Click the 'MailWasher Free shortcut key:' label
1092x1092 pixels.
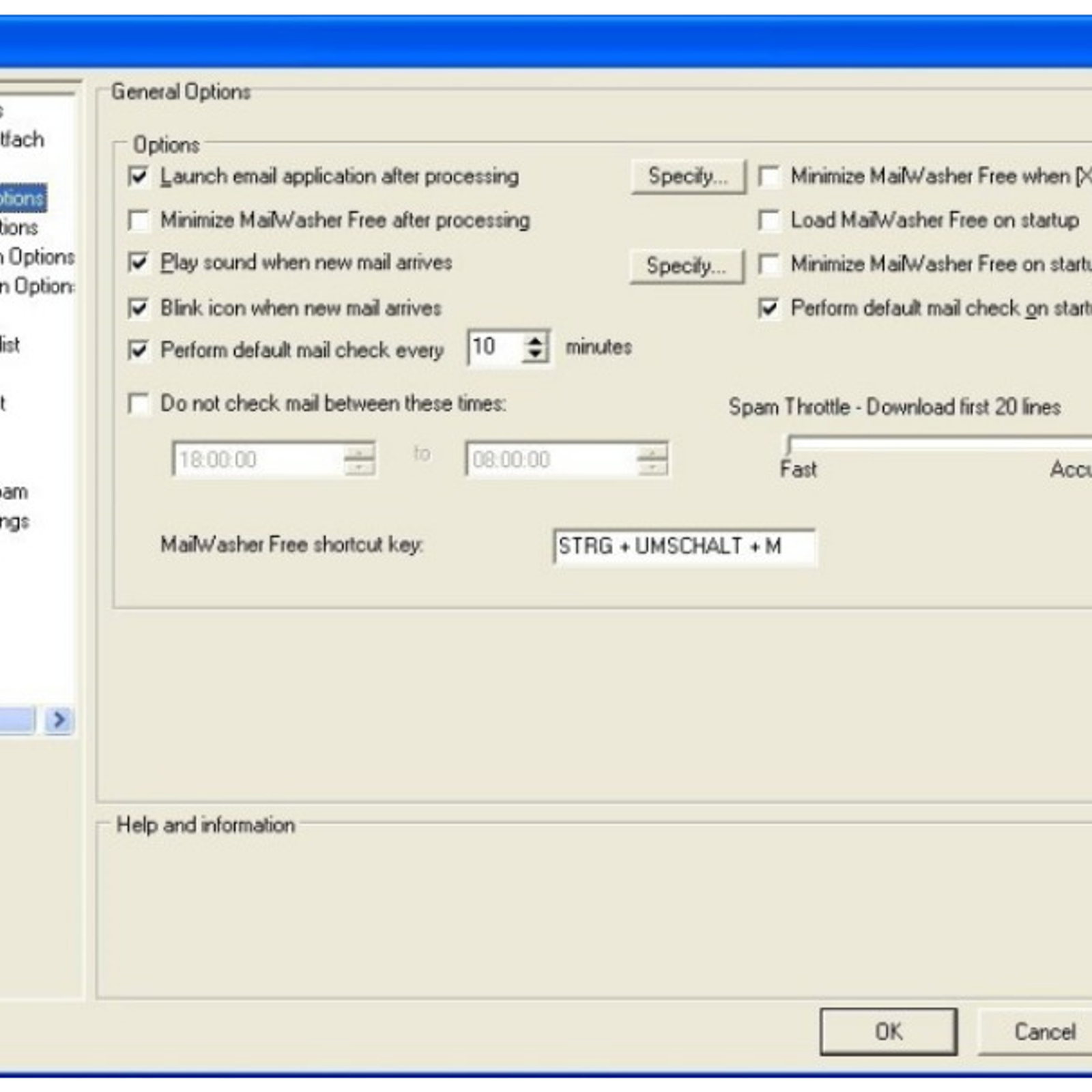point(292,545)
